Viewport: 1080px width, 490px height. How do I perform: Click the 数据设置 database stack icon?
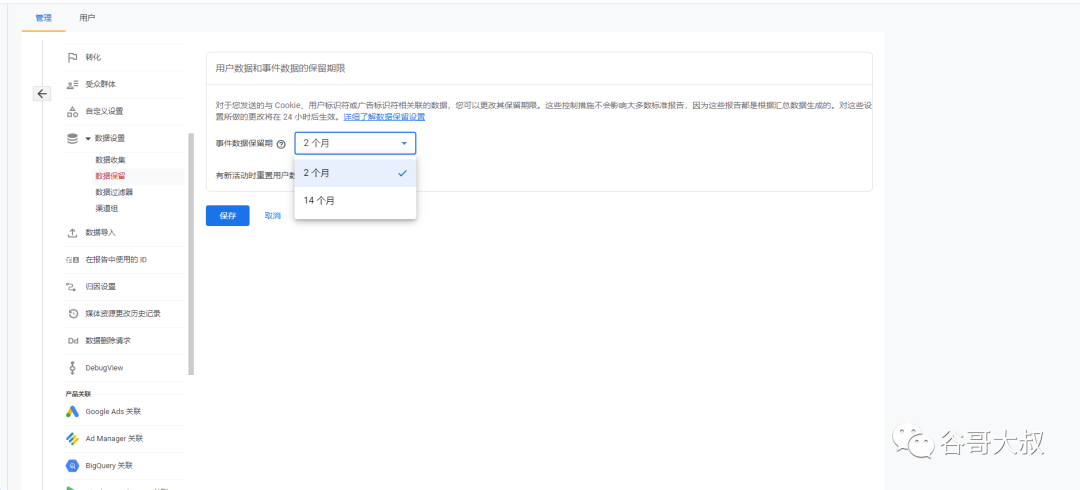[x=72, y=139]
